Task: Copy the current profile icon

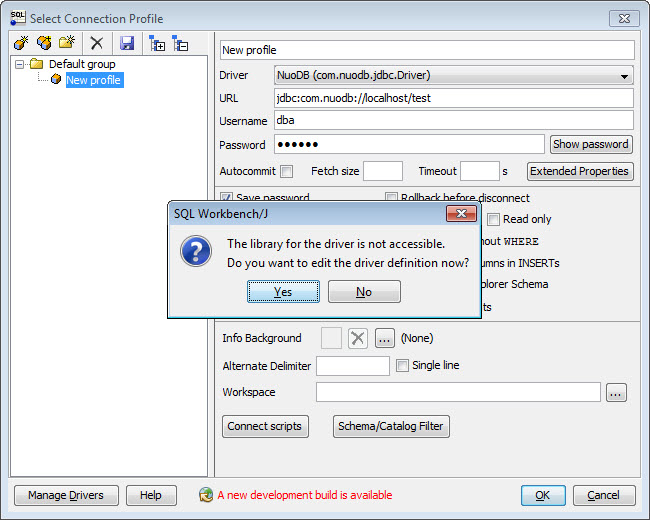Action: coord(44,43)
